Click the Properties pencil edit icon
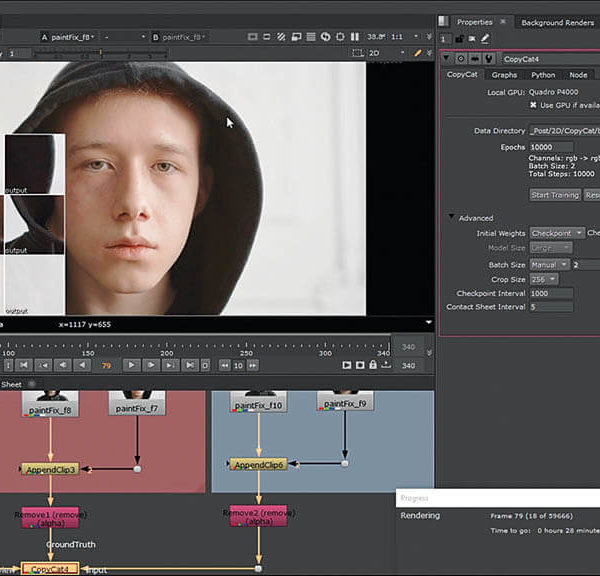600x576 pixels. 485,39
